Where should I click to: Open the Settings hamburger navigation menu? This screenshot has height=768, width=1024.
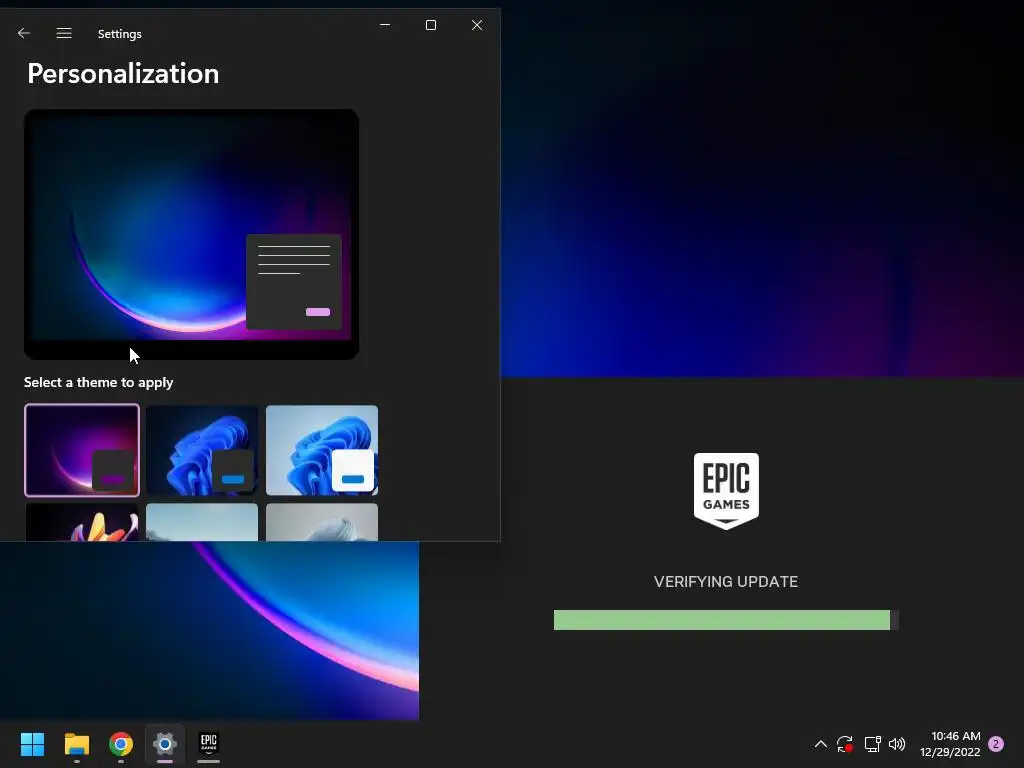[x=64, y=33]
